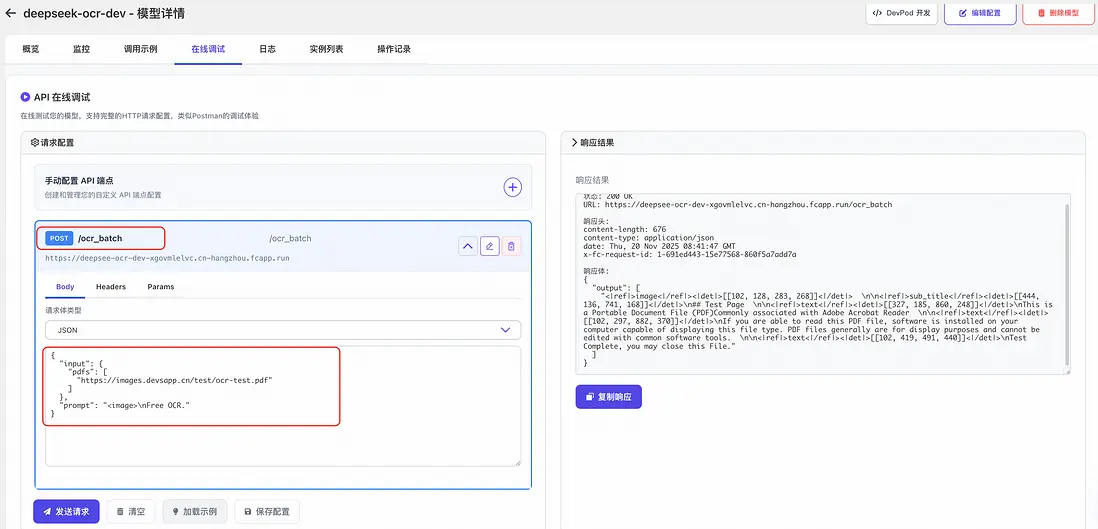Open the JSON request body type dropdown
1098x529 pixels.
tap(283, 330)
